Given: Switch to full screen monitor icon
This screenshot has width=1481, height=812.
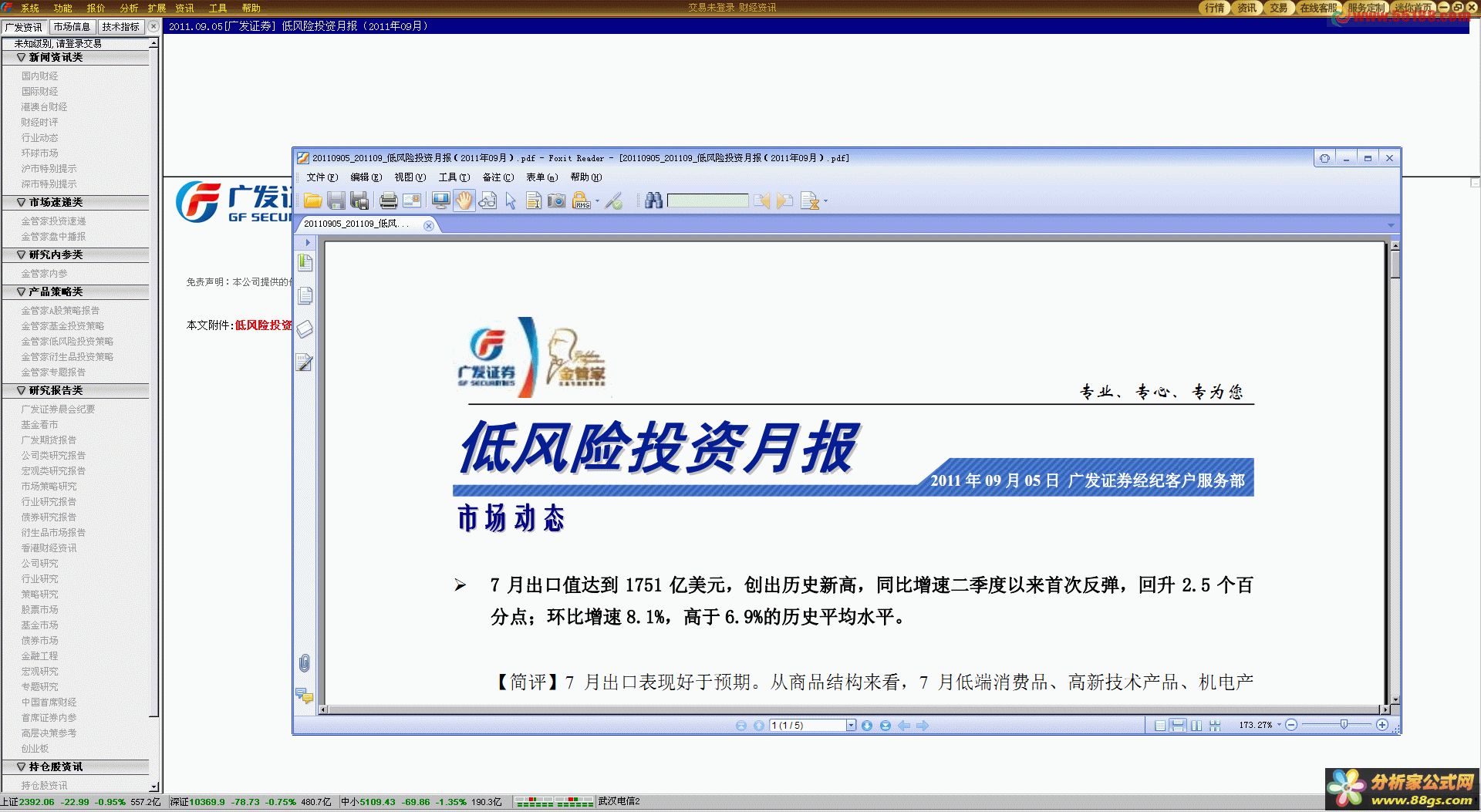Looking at the screenshot, I should (x=441, y=201).
